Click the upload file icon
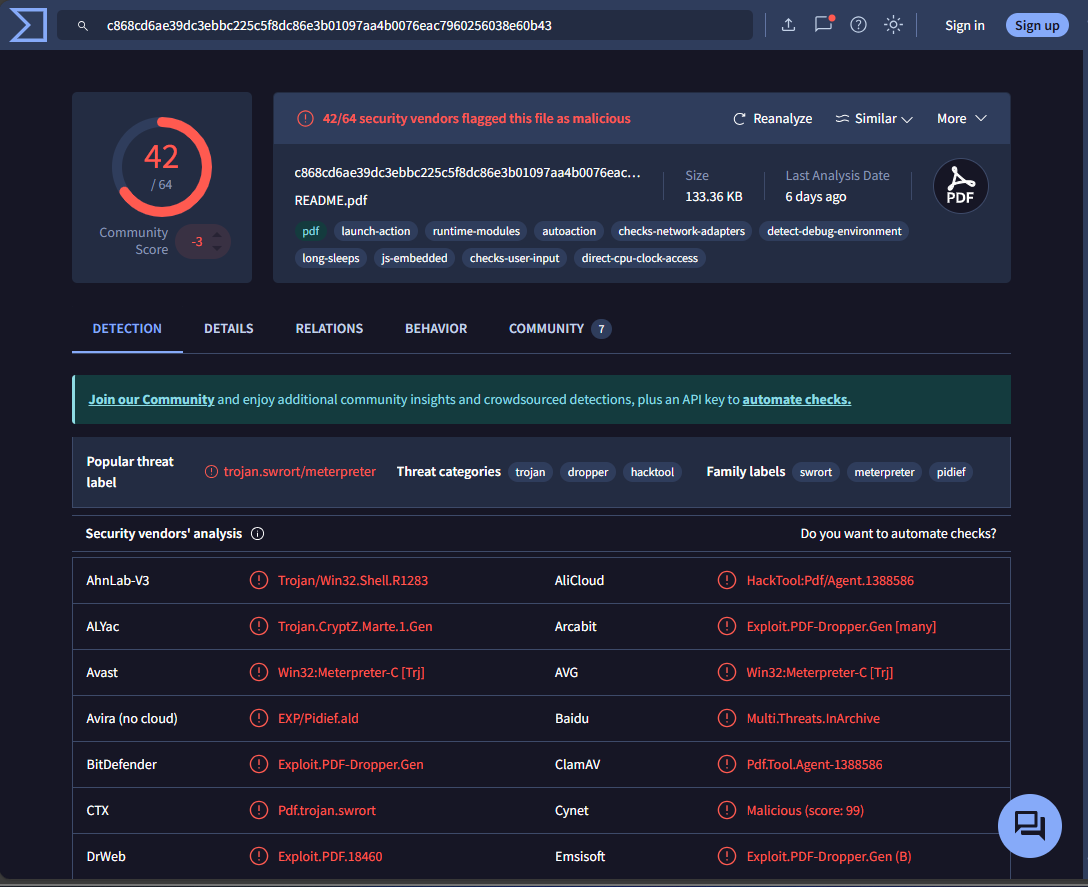The height and width of the screenshot is (887, 1088). click(788, 25)
